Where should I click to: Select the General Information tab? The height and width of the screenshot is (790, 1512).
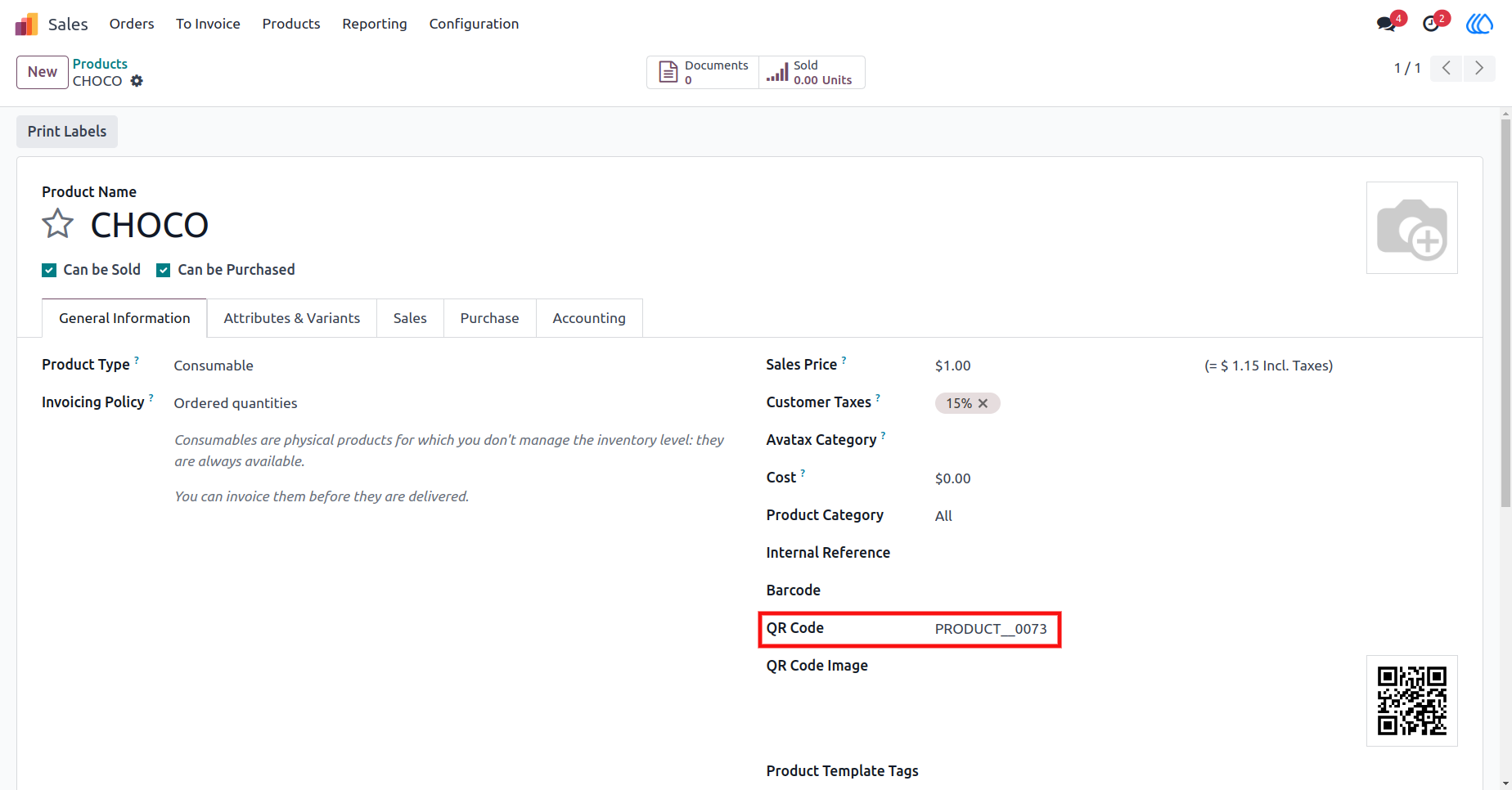tap(124, 318)
